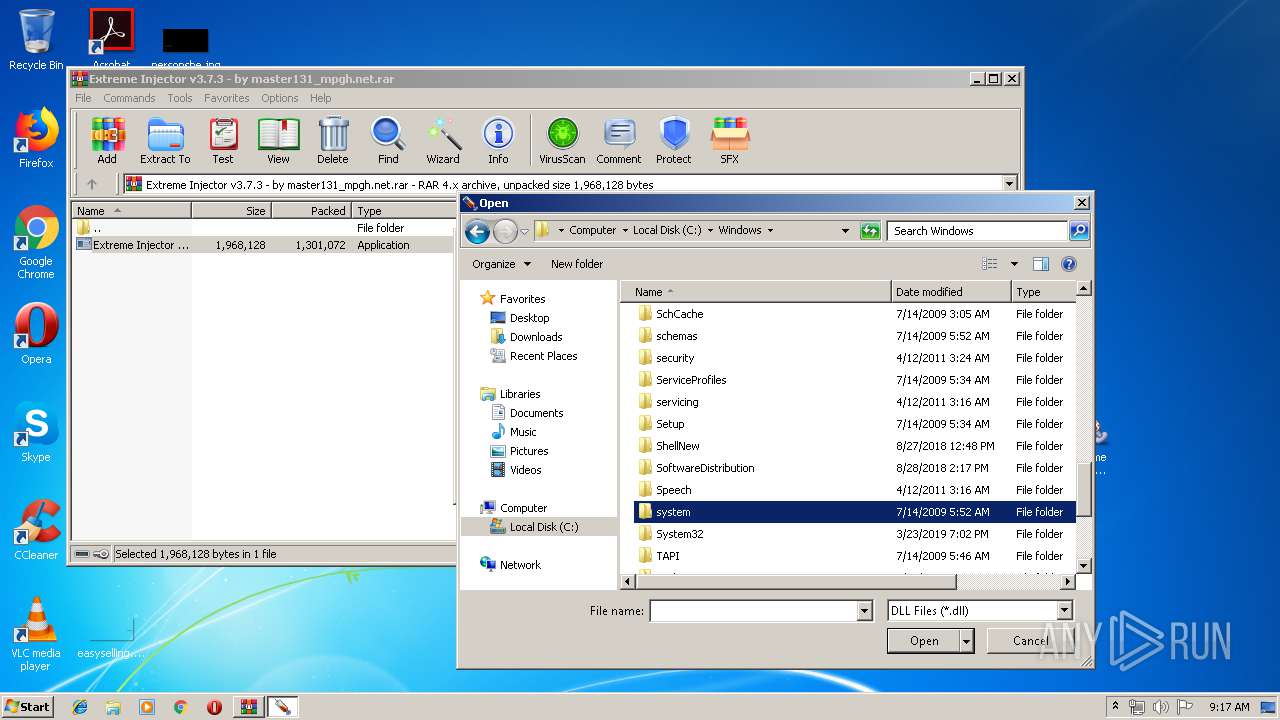
Task: Toggle the preview pane icon
Action: (1041, 264)
